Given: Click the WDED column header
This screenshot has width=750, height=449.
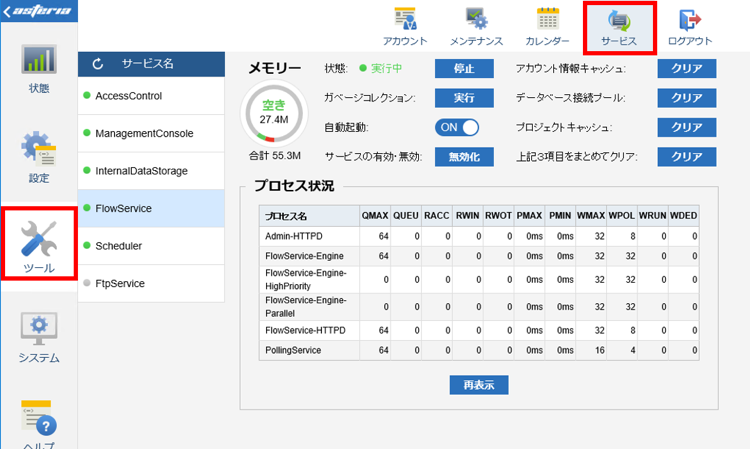Looking at the screenshot, I should click(x=684, y=216).
